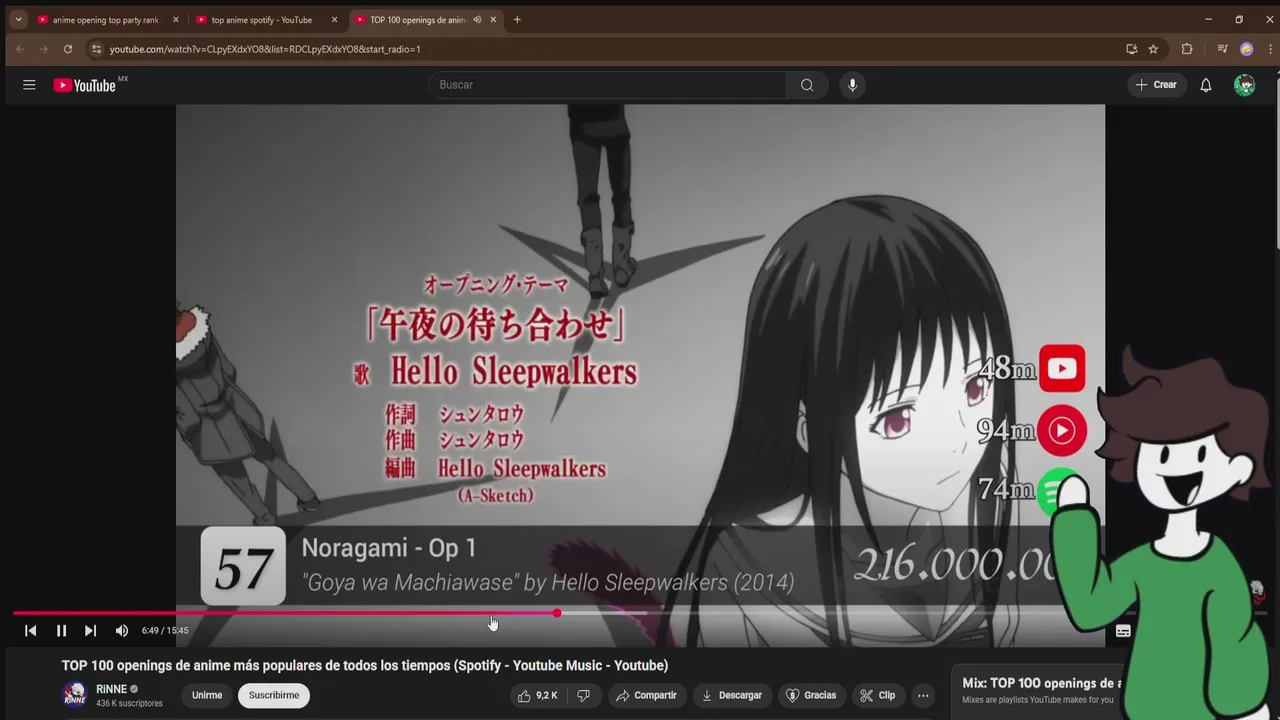The image size is (1280, 720).
Task: Click the search magnifier button
Action: coord(807,85)
